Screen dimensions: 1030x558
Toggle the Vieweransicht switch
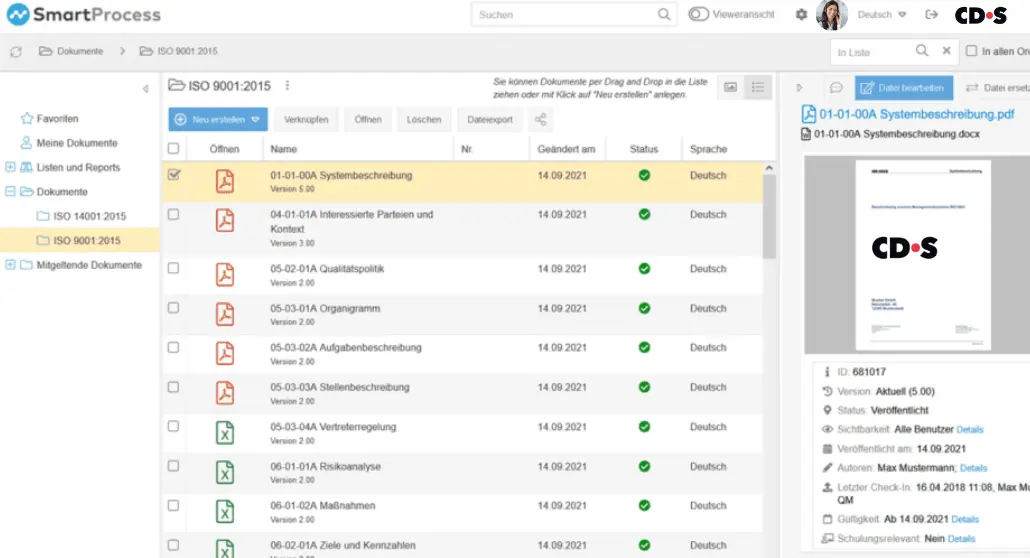tap(698, 14)
